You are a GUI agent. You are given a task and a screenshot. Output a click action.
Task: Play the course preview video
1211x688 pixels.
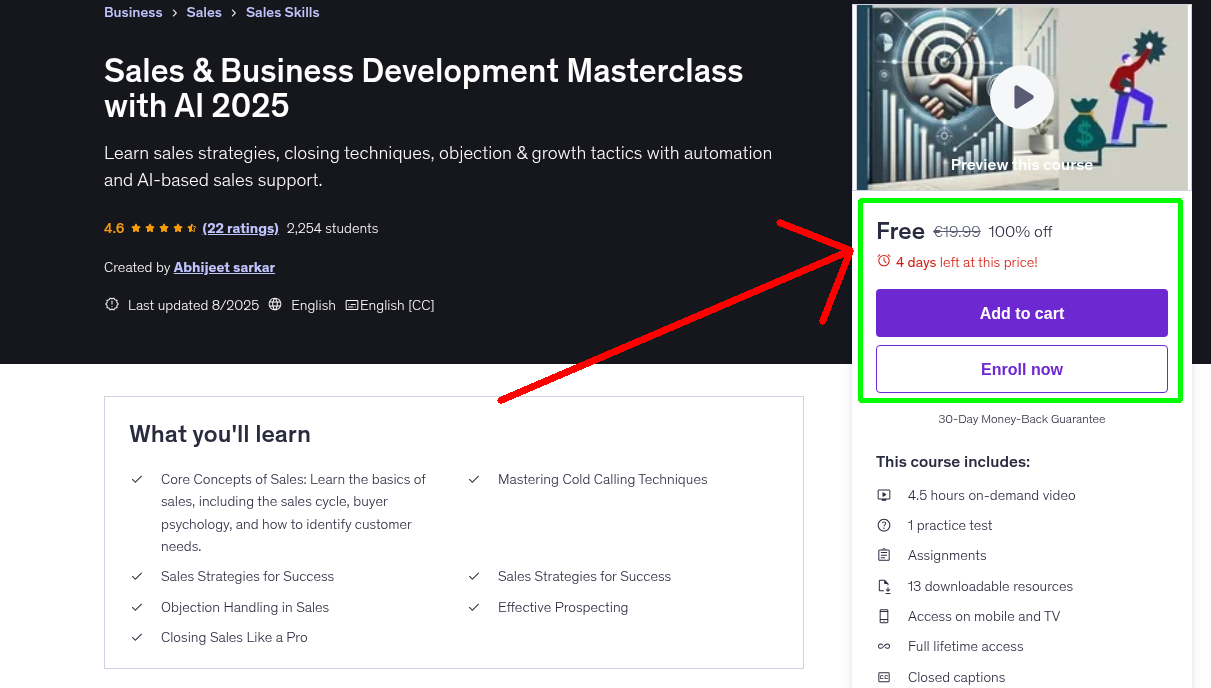click(1021, 97)
